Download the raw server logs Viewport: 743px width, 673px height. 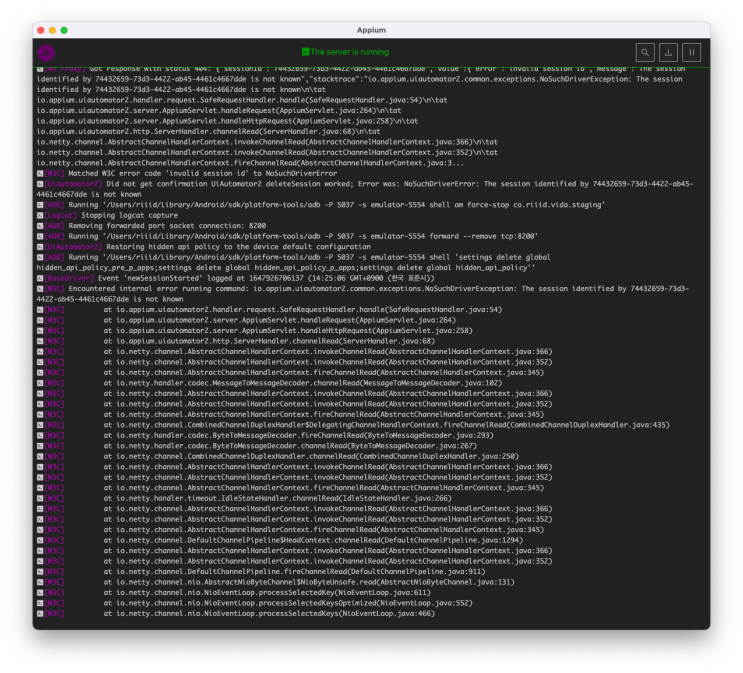[x=668, y=53]
